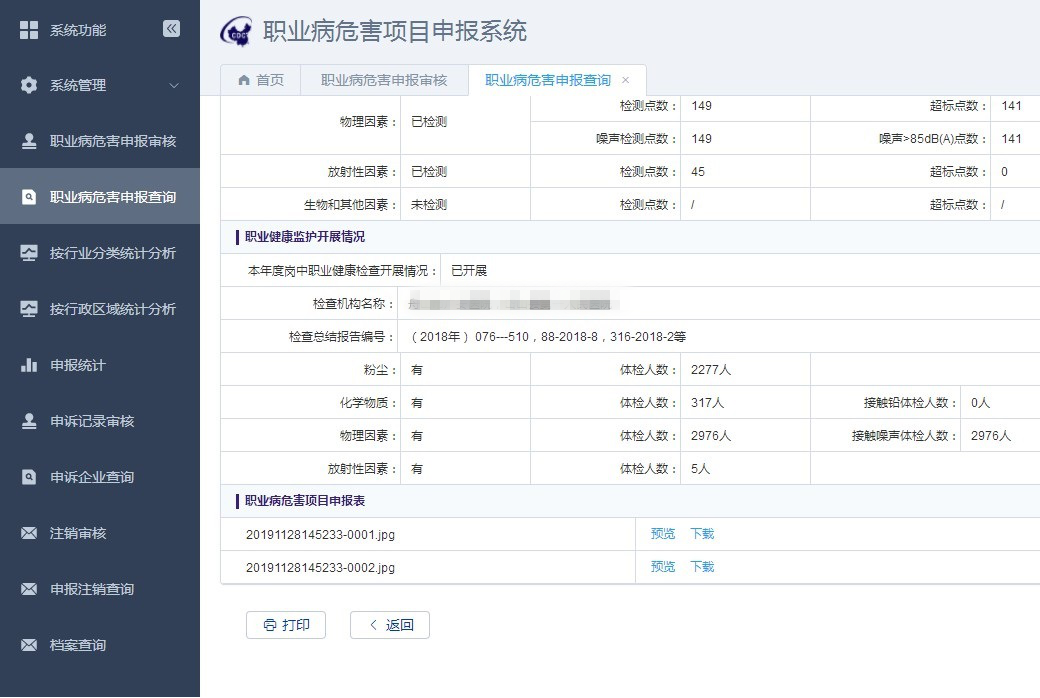Click the system logo in the header
Viewport: 1040px width, 698px height.
point(237,31)
